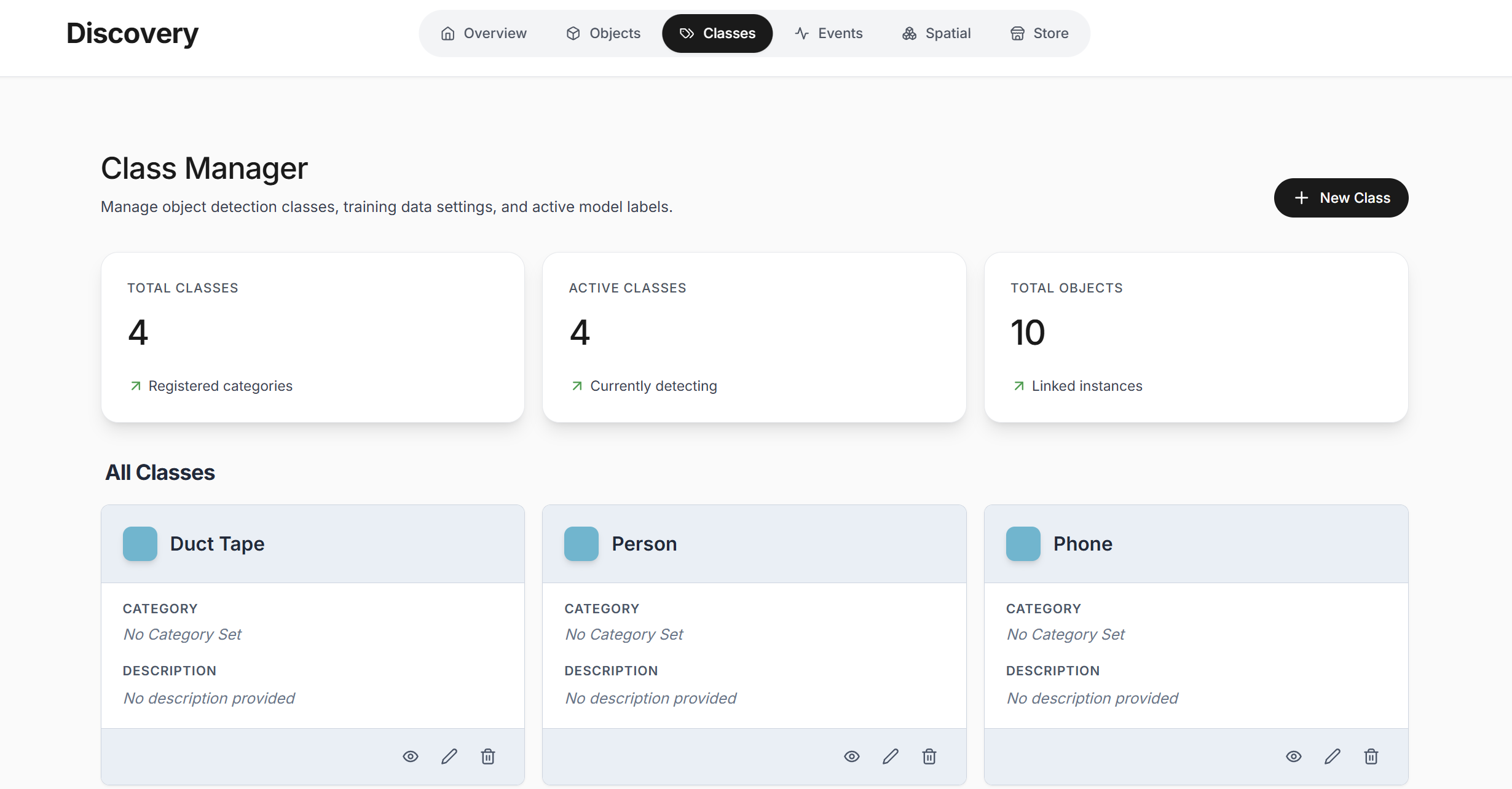Delete the Person class via trash icon
Viewport: 1512px width, 789px height.
coord(929,756)
